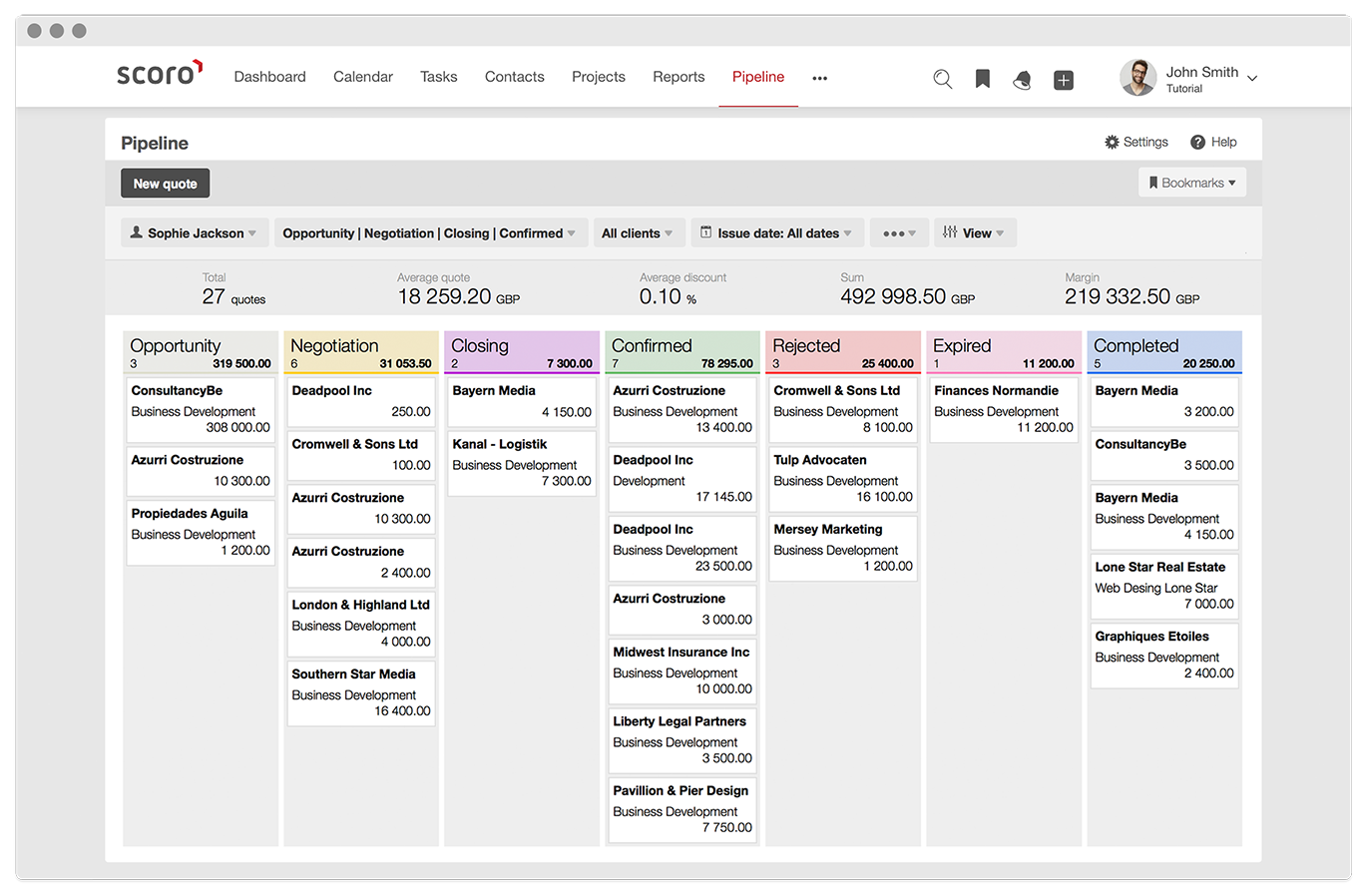Open the Bookmarks dropdown
The width and height of the screenshot is (1363, 896).
(1192, 183)
